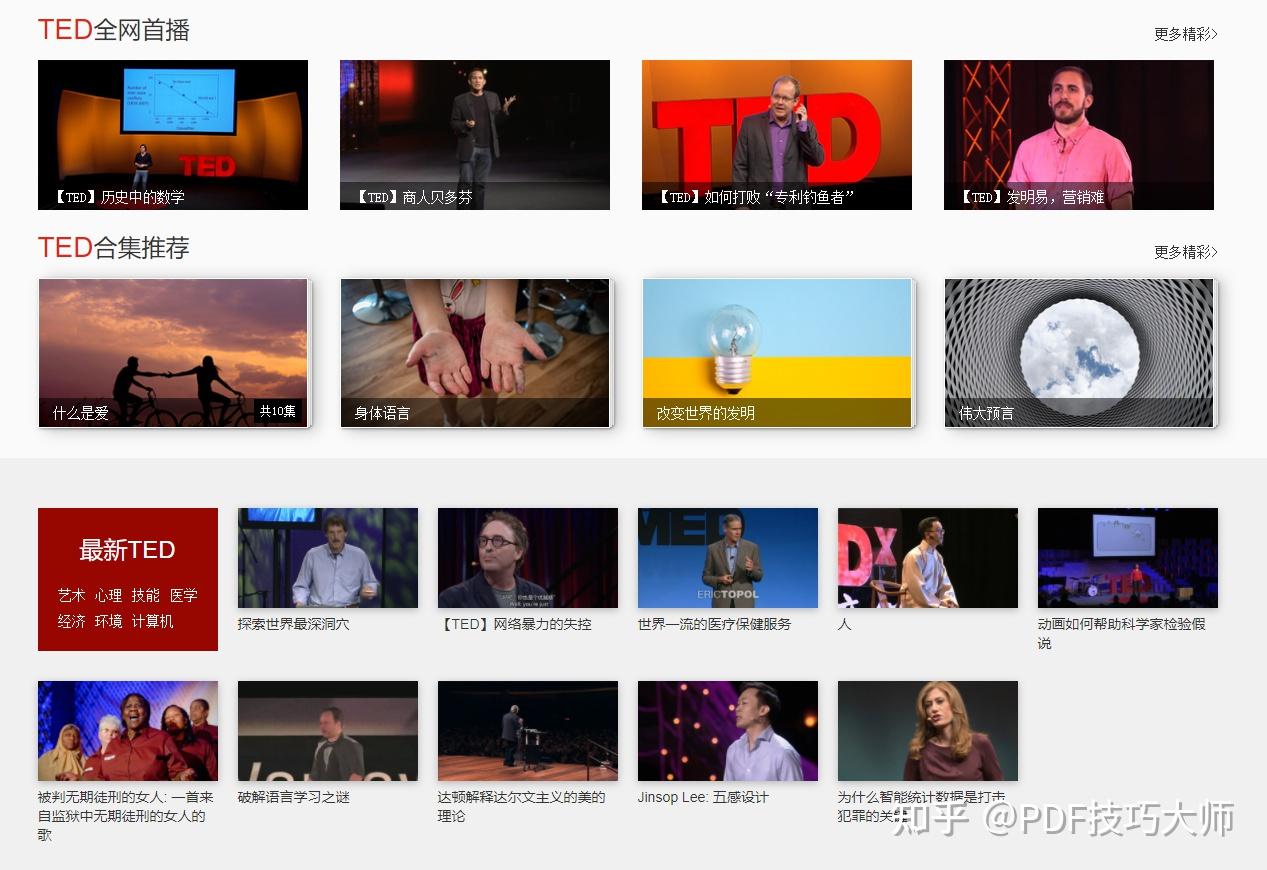Click the TED合集推荐 section heading
Viewport: 1267px width, 870px height.
(113, 248)
